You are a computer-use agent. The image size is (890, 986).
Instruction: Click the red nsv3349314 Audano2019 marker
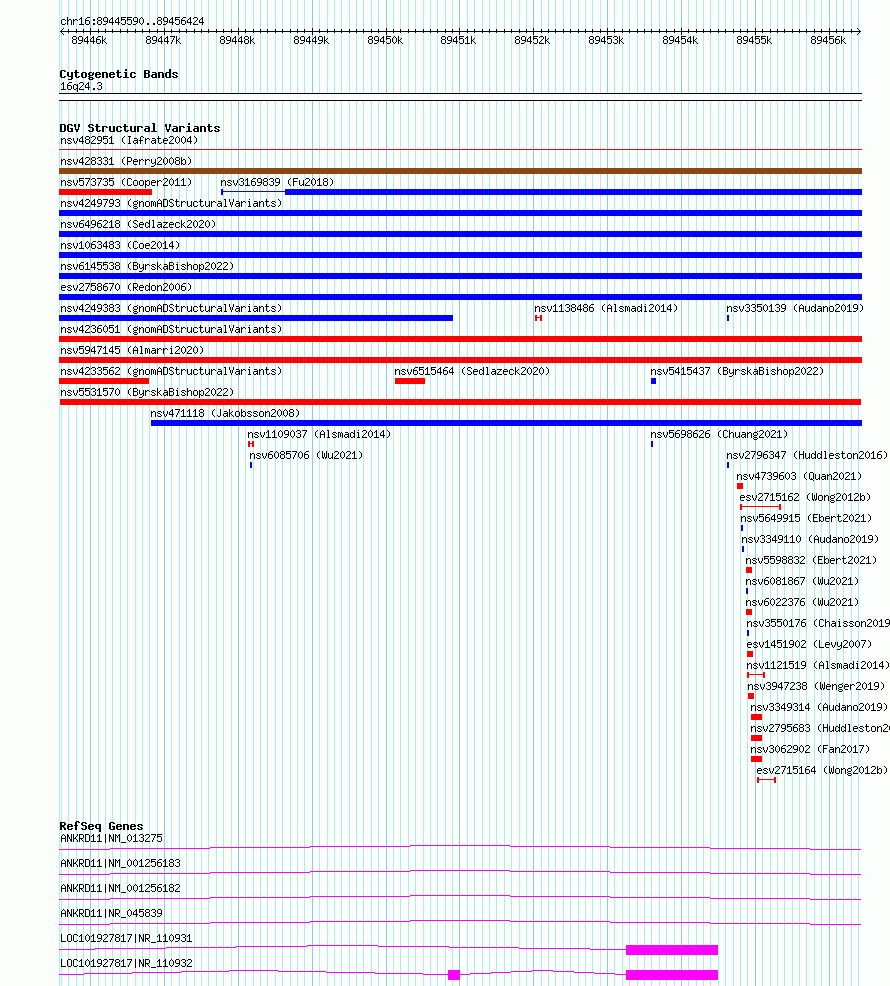click(x=757, y=717)
